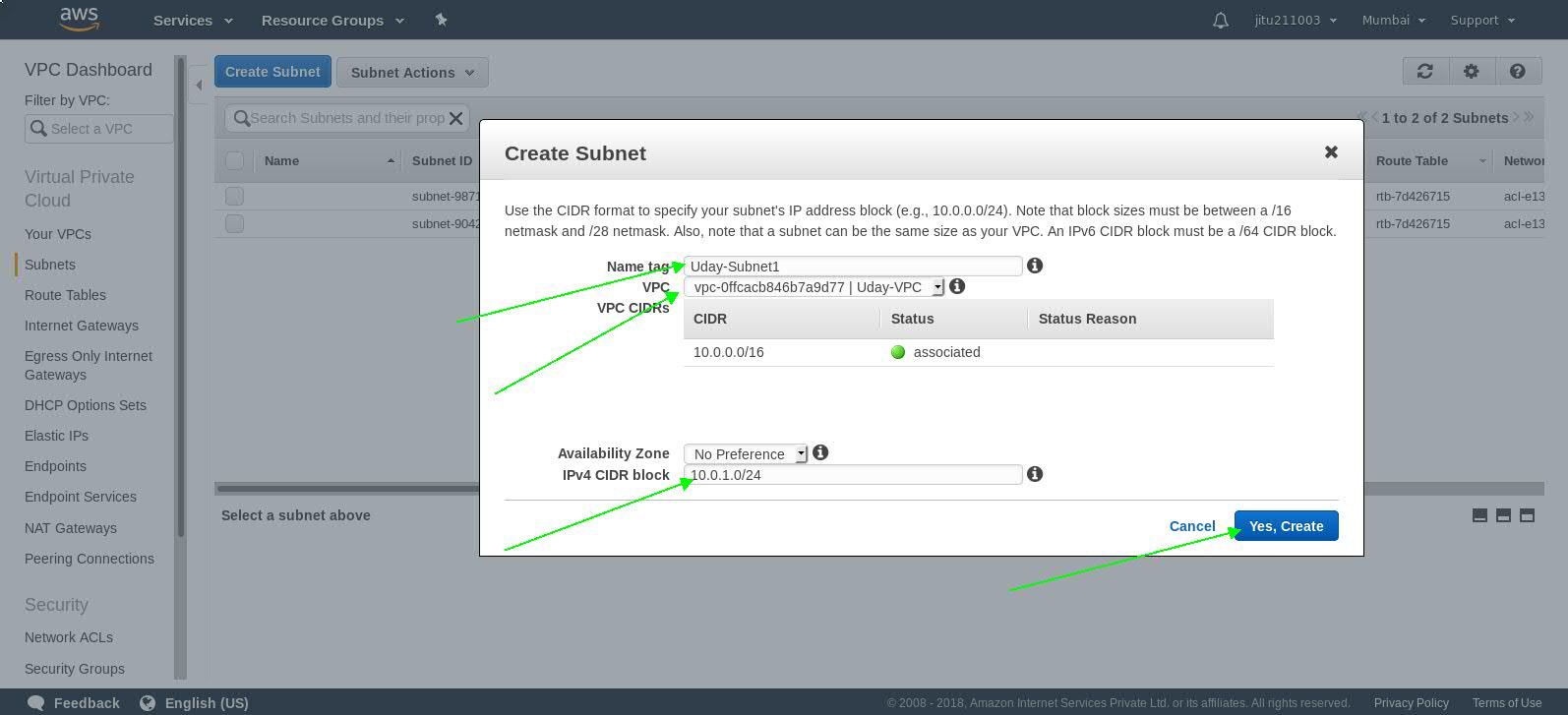
Task: Open Security Groups in sidebar
Action: [75, 669]
